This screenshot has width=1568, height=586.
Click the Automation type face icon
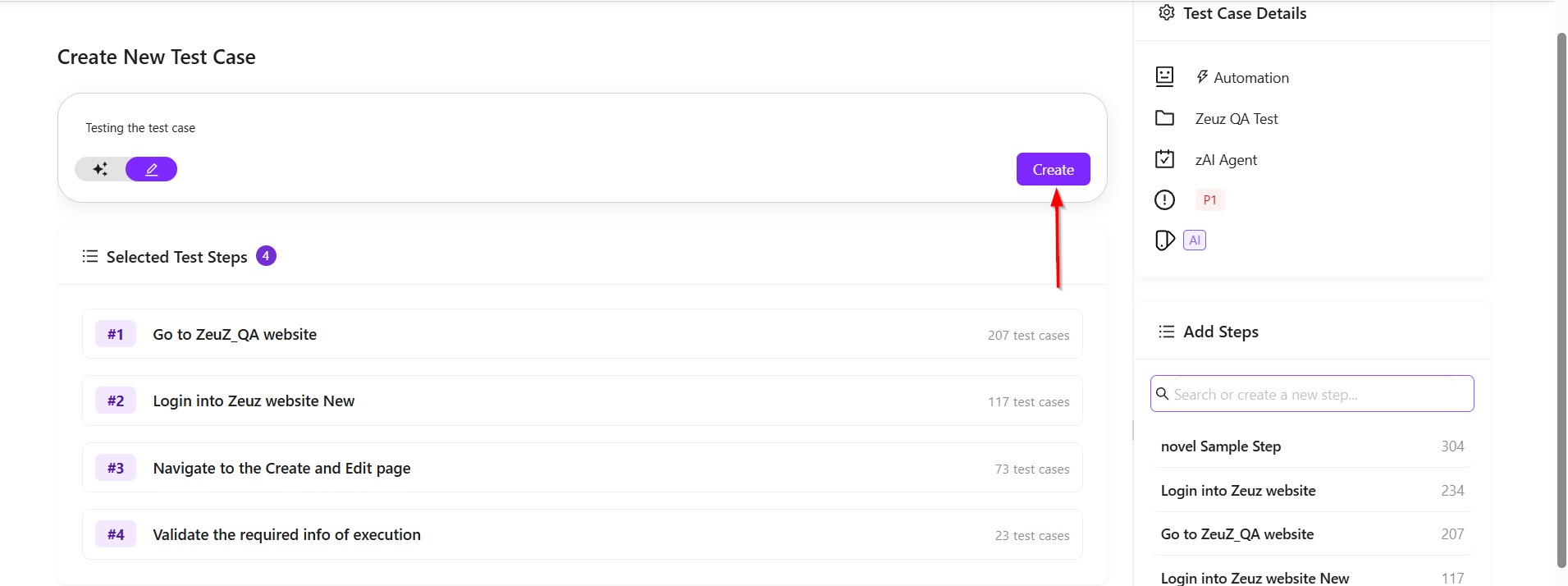pyautogui.click(x=1164, y=76)
